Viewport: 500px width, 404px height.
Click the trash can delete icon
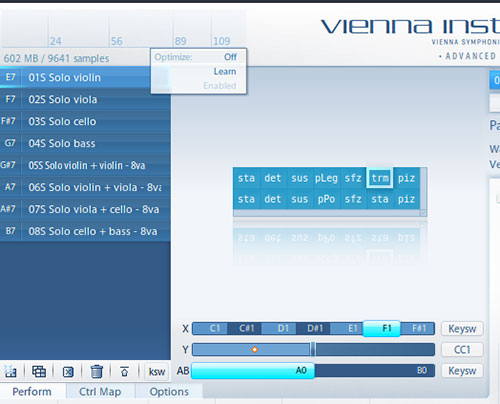pyautogui.click(x=97, y=371)
